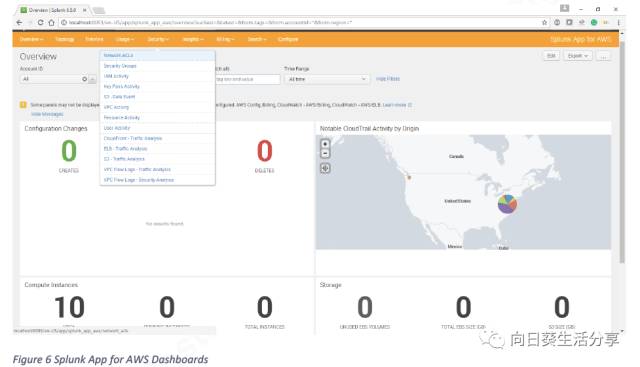640x367 pixels.
Task: Open the Overview menu in nav bar
Action: (31, 39)
